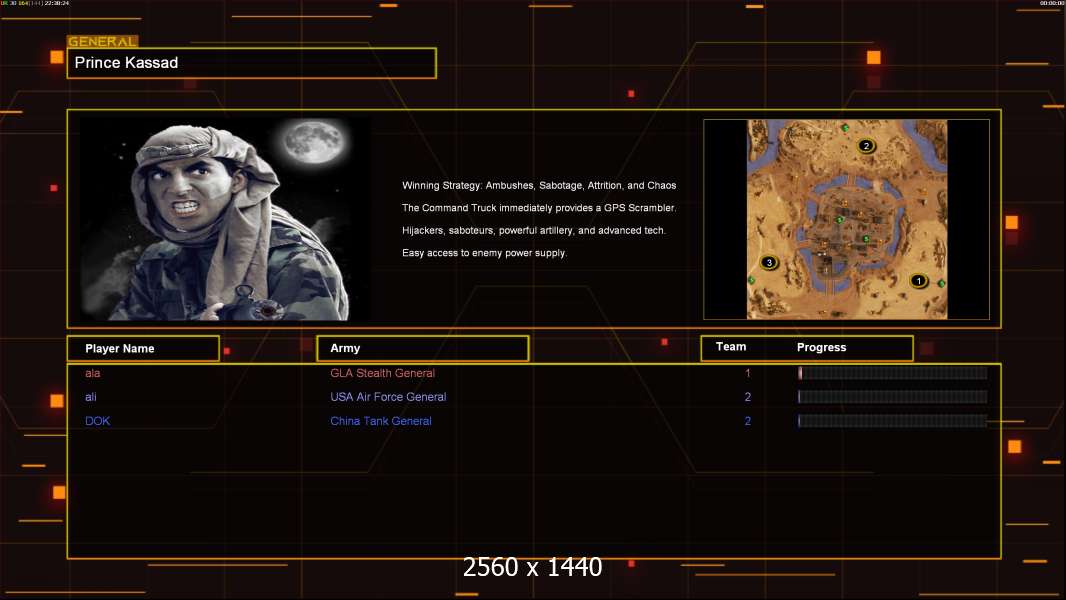
Task: Click the Team column header
Action: [x=731, y=347]
